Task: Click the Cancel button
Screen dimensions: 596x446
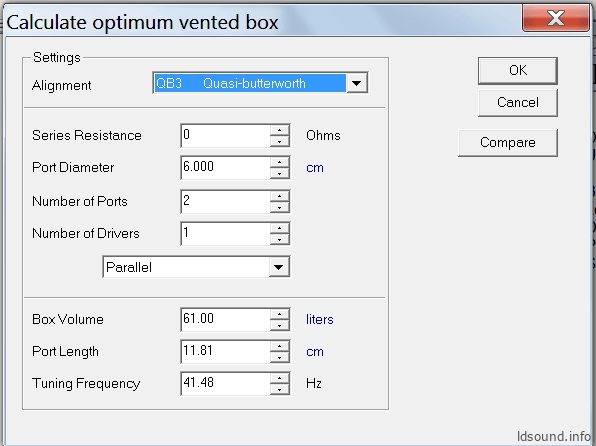Action: [x=518, y=103]
